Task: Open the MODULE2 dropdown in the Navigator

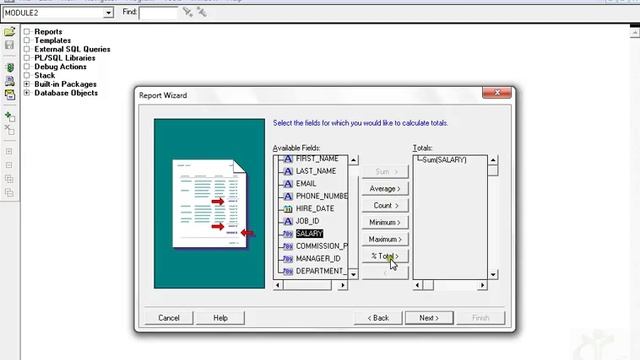Action: point(108,13)
